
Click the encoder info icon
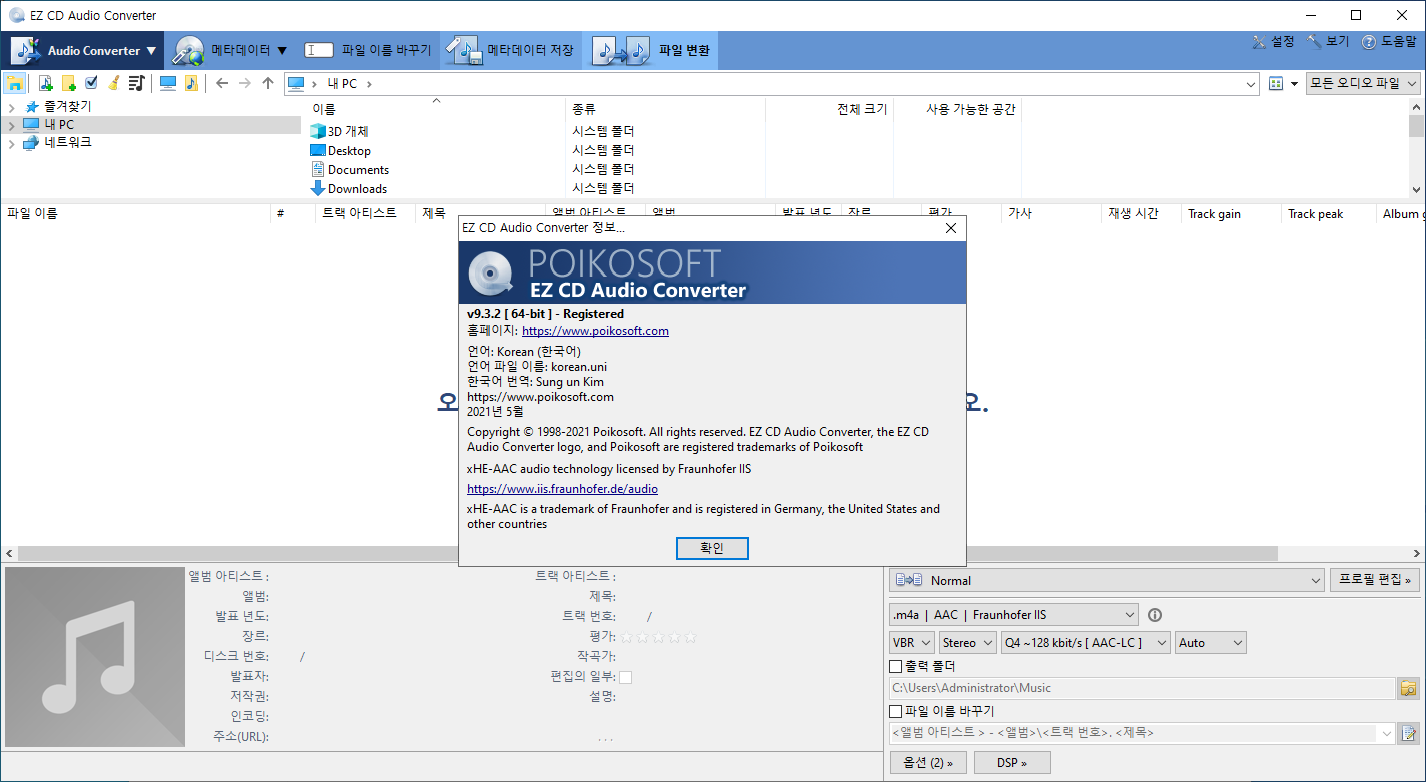tap(1155, 615)
